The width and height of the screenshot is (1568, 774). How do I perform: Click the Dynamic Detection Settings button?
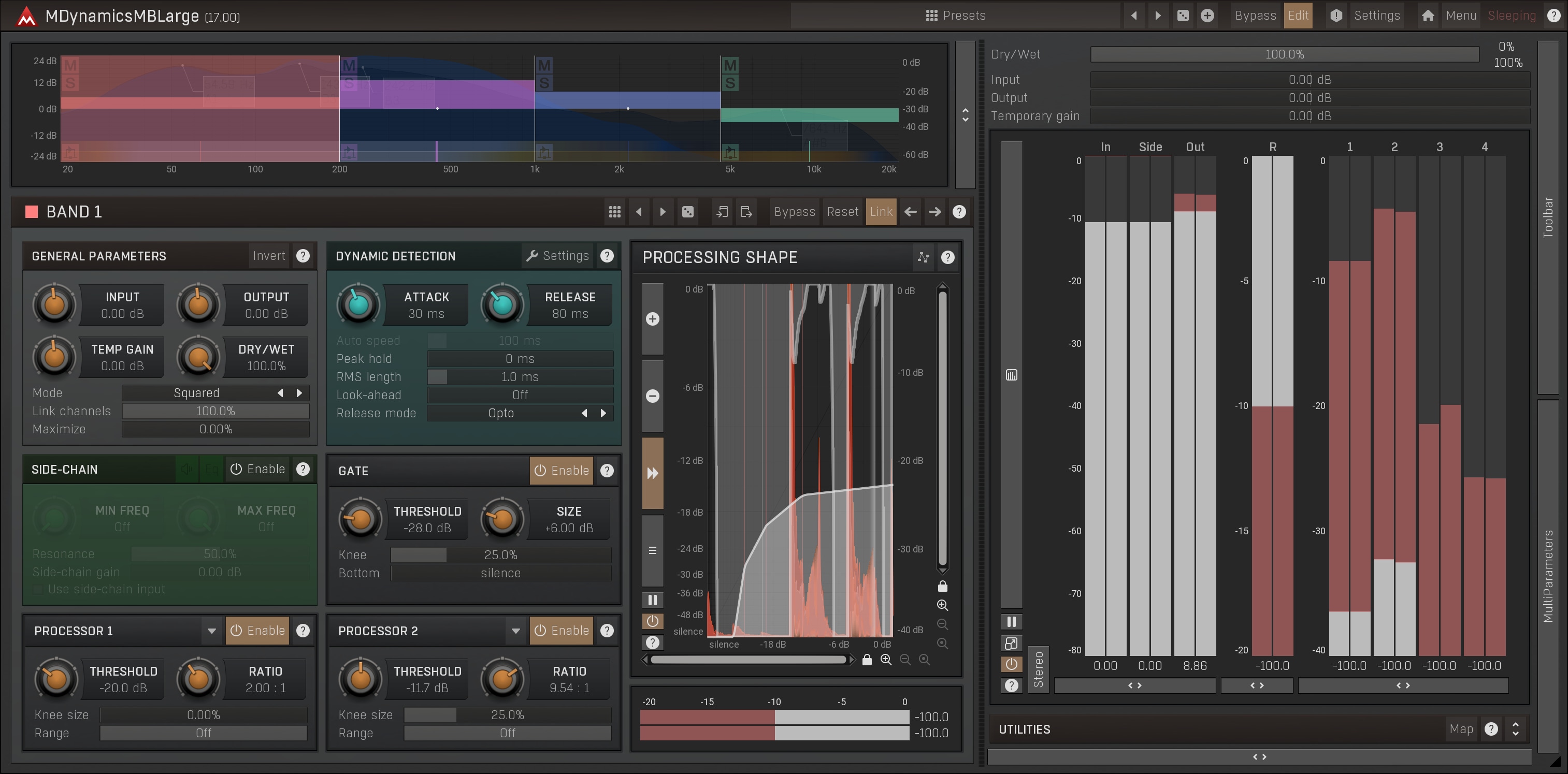point(557,256)
